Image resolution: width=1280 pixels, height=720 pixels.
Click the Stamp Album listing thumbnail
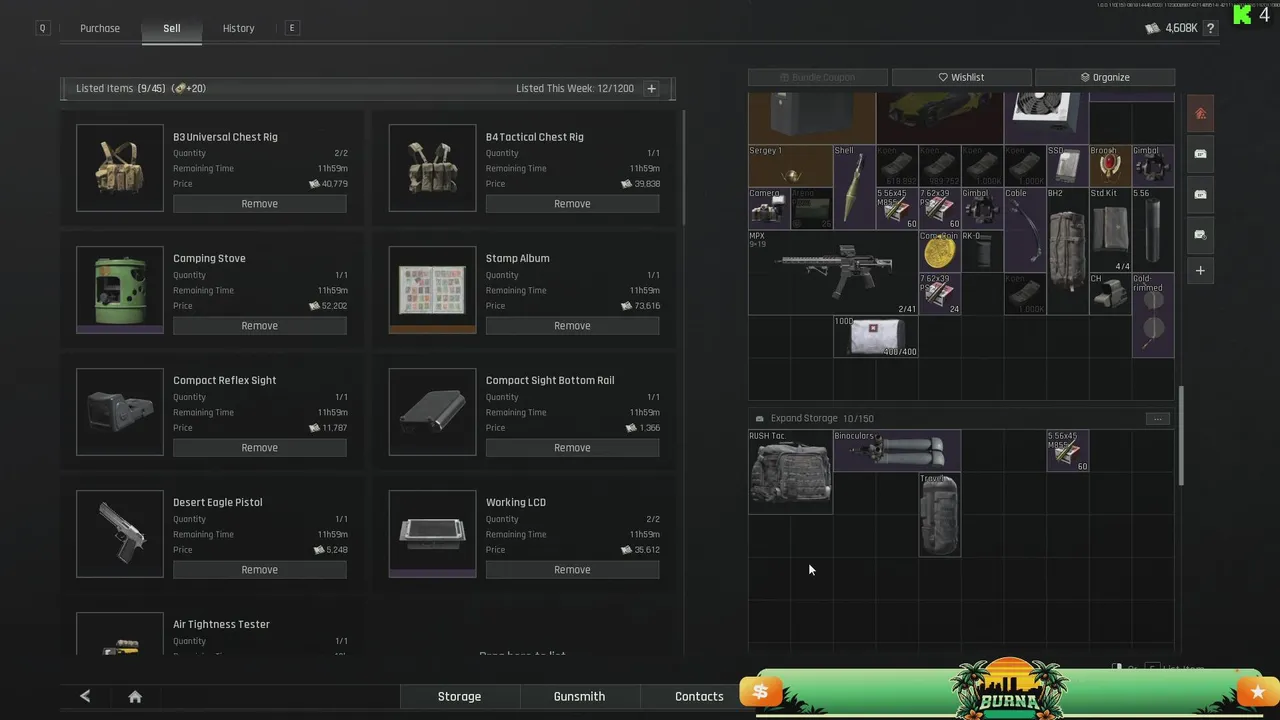pos(432,290)
